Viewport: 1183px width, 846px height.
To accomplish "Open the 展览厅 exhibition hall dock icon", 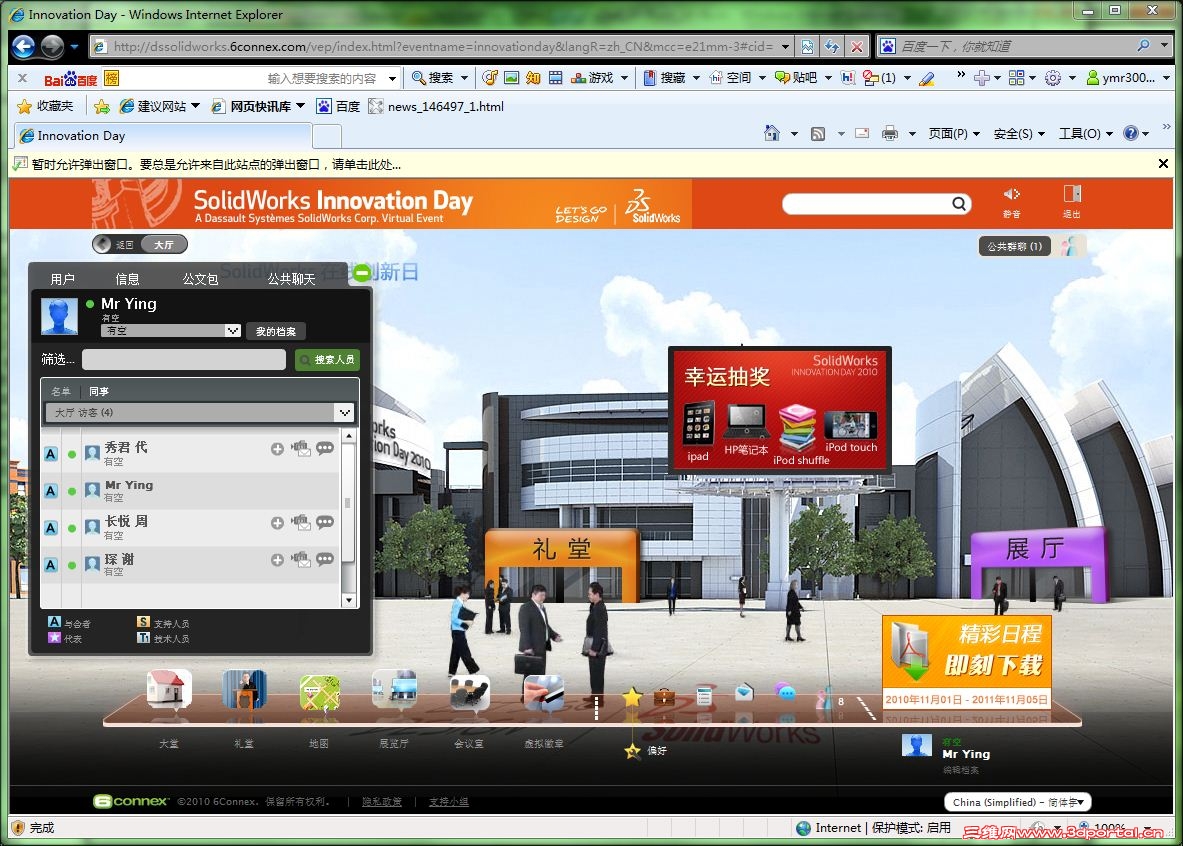I will click(x=395, y=689).
